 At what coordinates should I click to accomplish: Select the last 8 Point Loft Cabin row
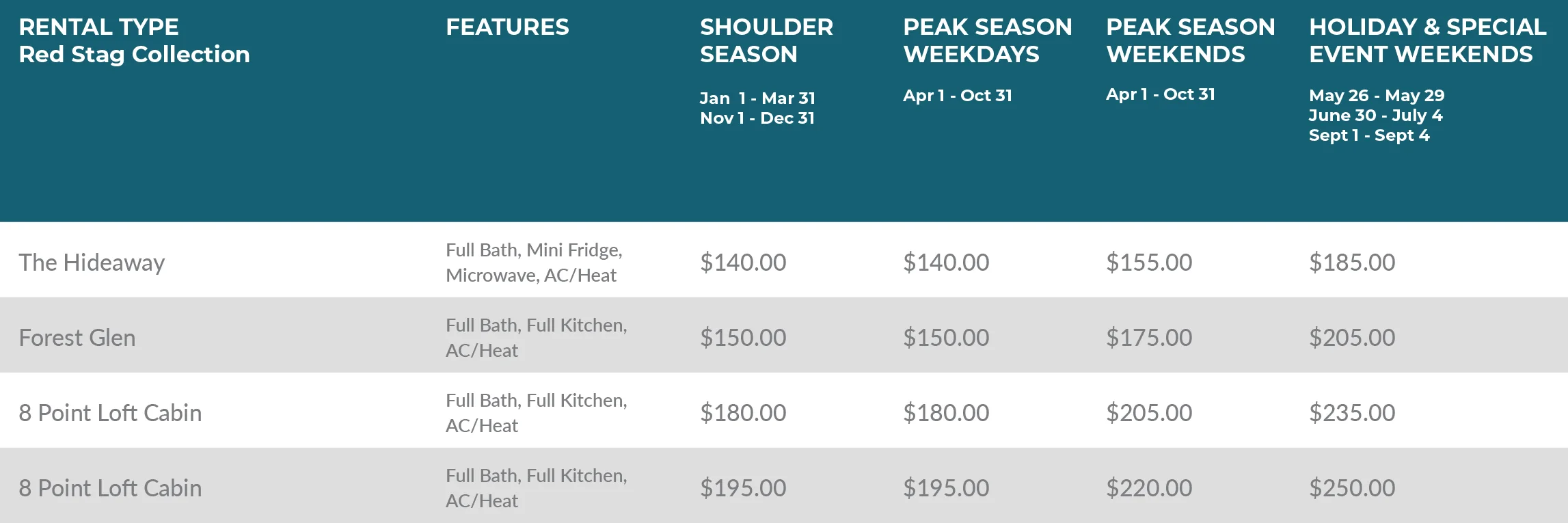(x=784, y=485)
